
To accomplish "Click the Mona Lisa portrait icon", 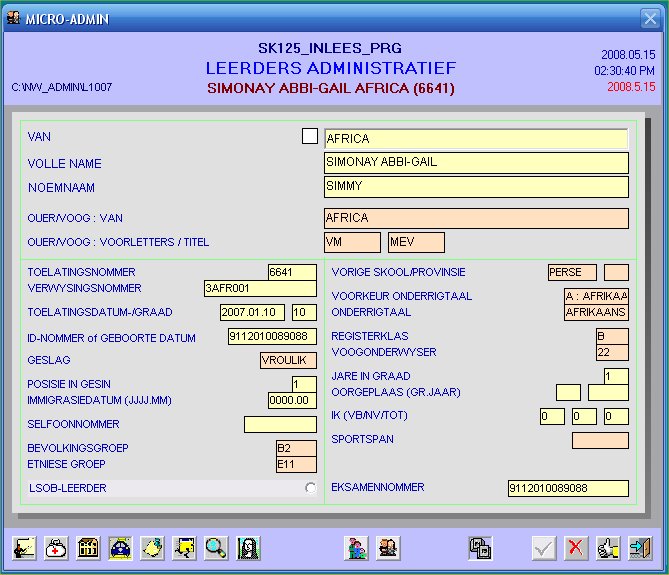I will click(249, 547).
